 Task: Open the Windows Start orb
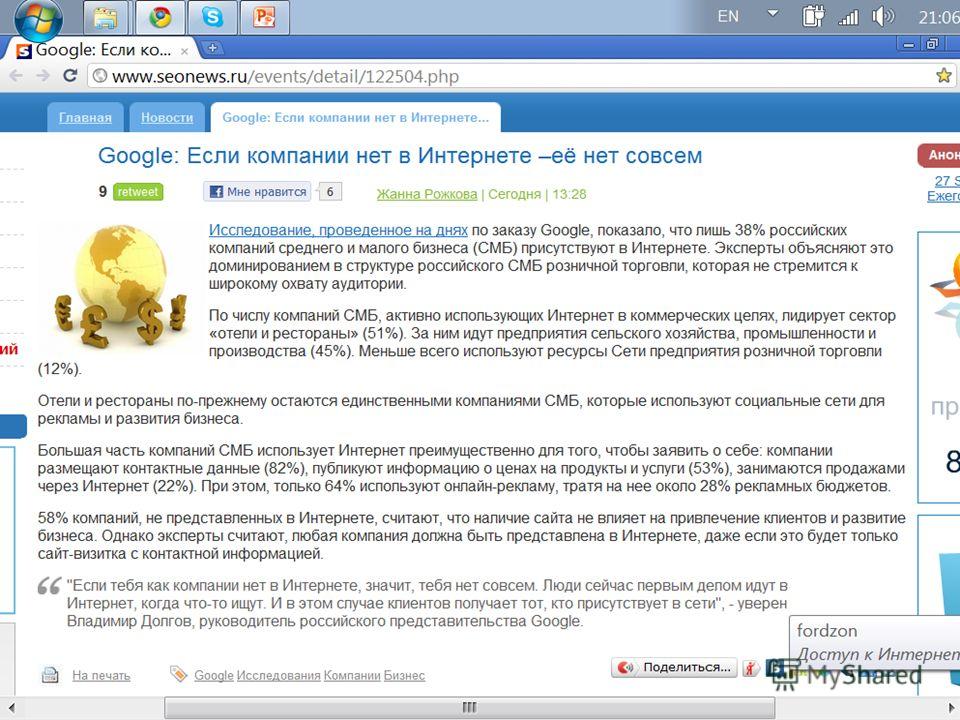pos(38,20)
